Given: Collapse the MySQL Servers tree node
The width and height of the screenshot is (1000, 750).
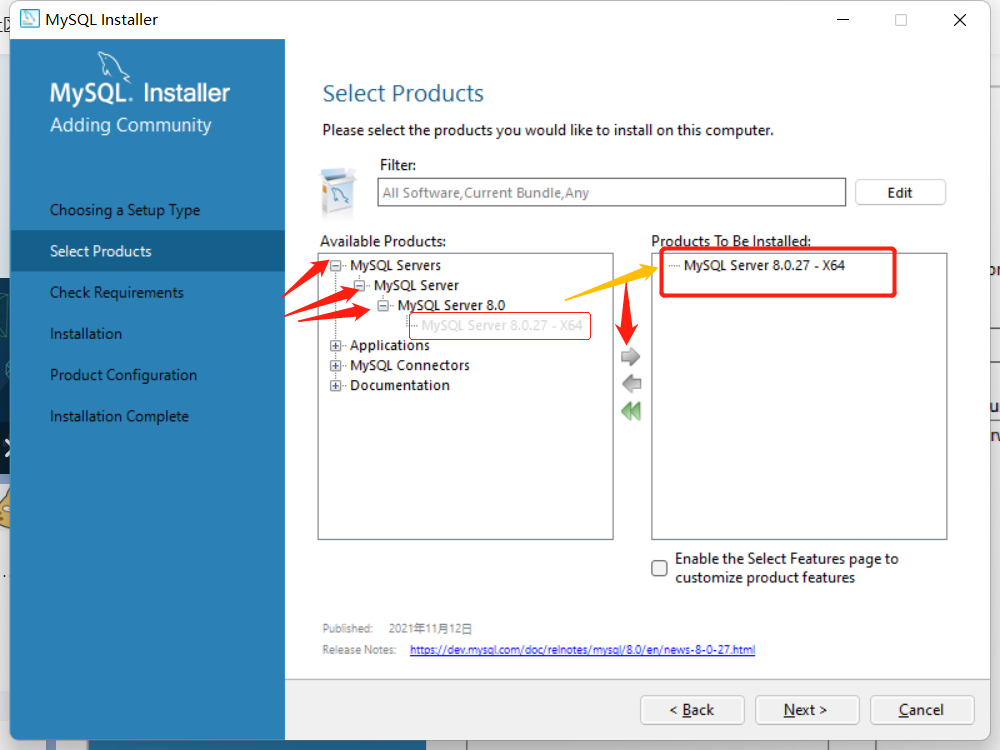Looking at the screenshot, I should (x=335, y=265).
